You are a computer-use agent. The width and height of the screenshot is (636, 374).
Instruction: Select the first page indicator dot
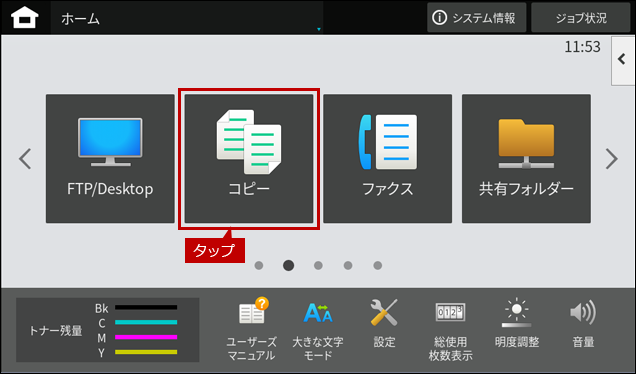259,265
